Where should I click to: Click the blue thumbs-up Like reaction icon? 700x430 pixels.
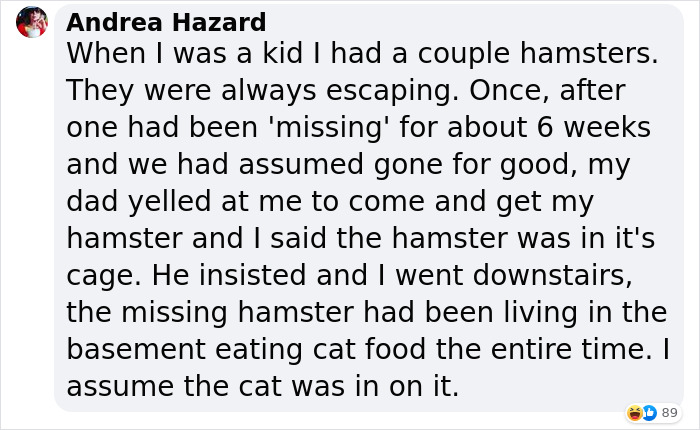click(x=648, y=412)
